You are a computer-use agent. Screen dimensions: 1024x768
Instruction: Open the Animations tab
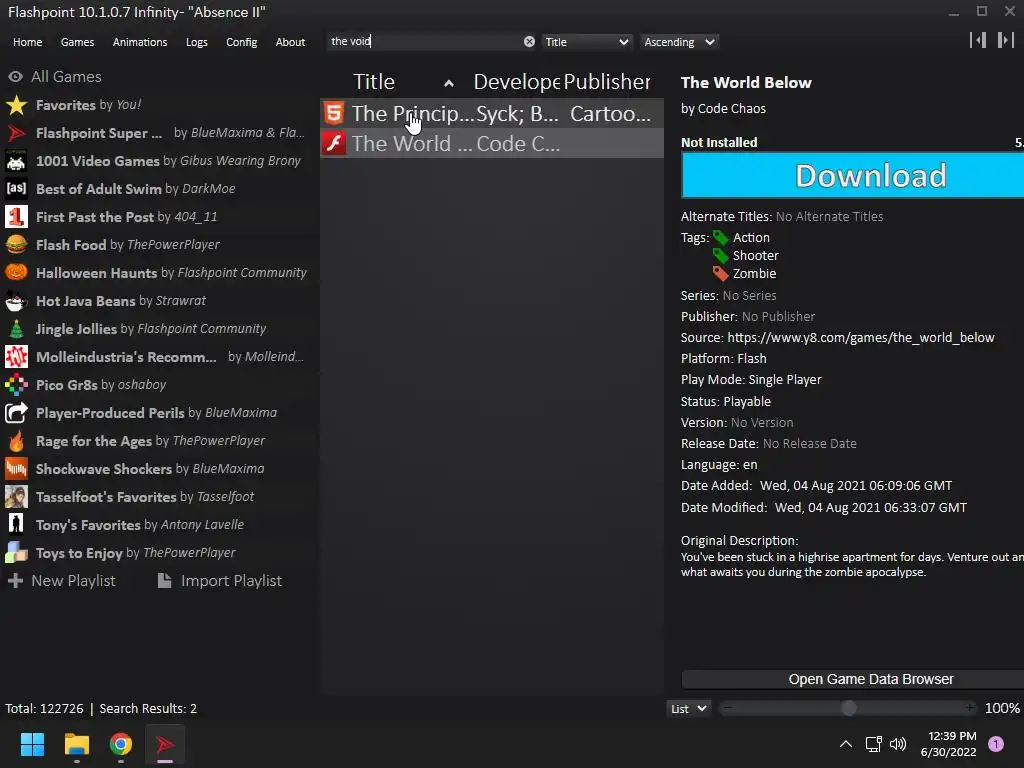140,42
